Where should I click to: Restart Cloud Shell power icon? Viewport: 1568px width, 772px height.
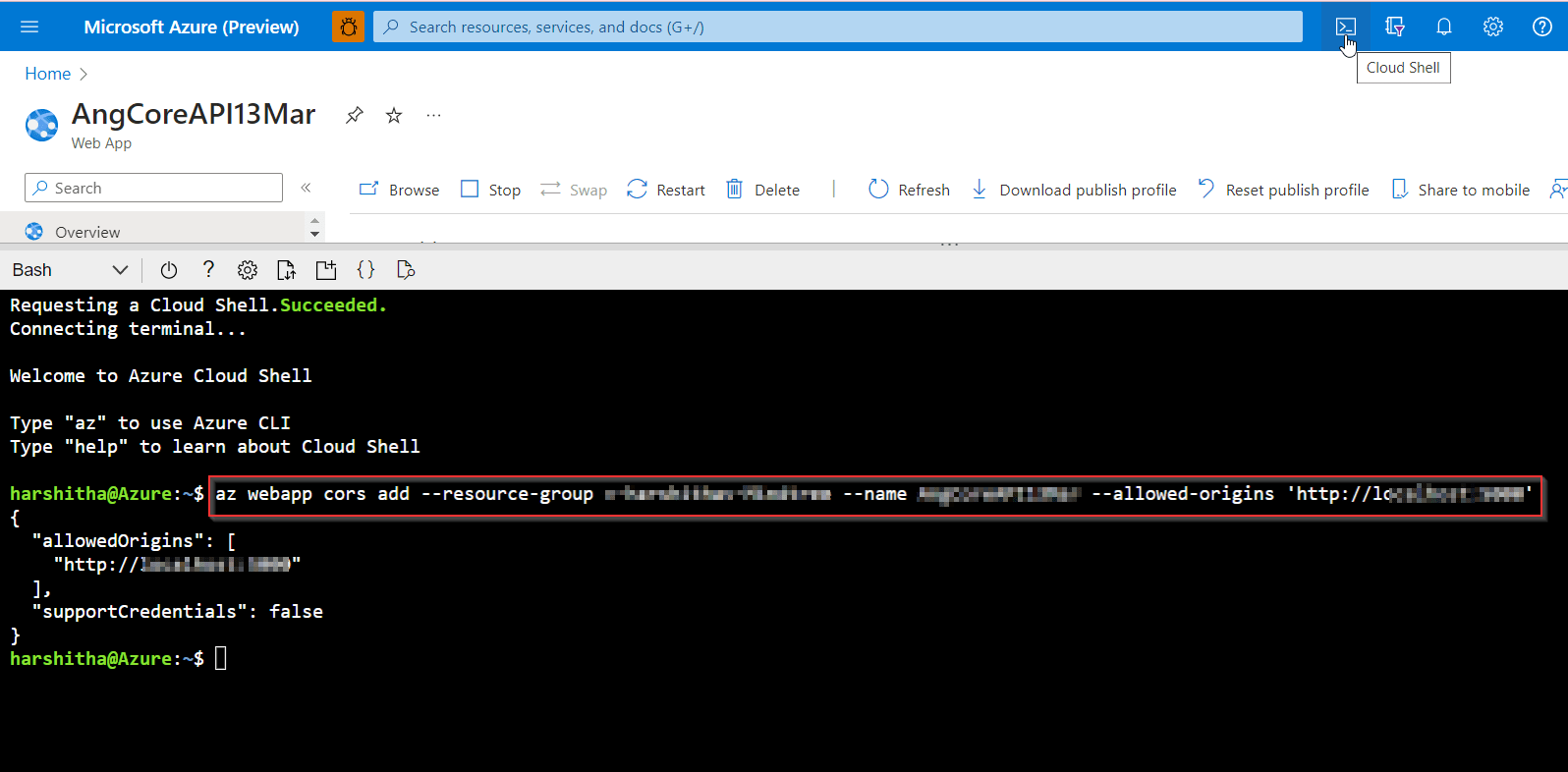click(169, 270)
